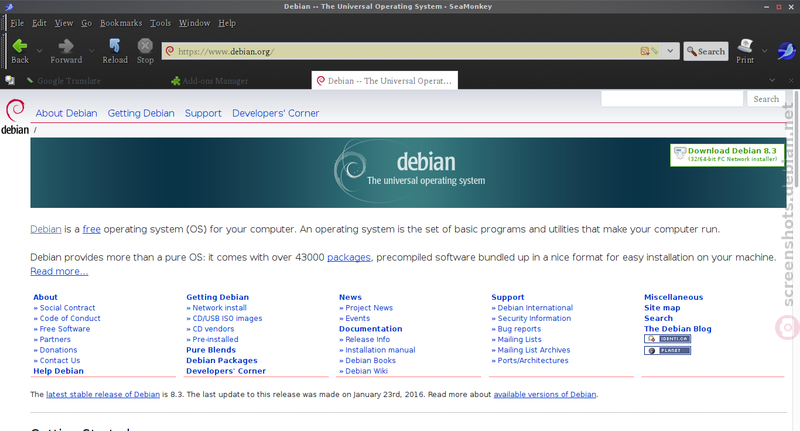Screen dimensions: 800x431
Task: Open the Project News link
Action: pos(369,308)
